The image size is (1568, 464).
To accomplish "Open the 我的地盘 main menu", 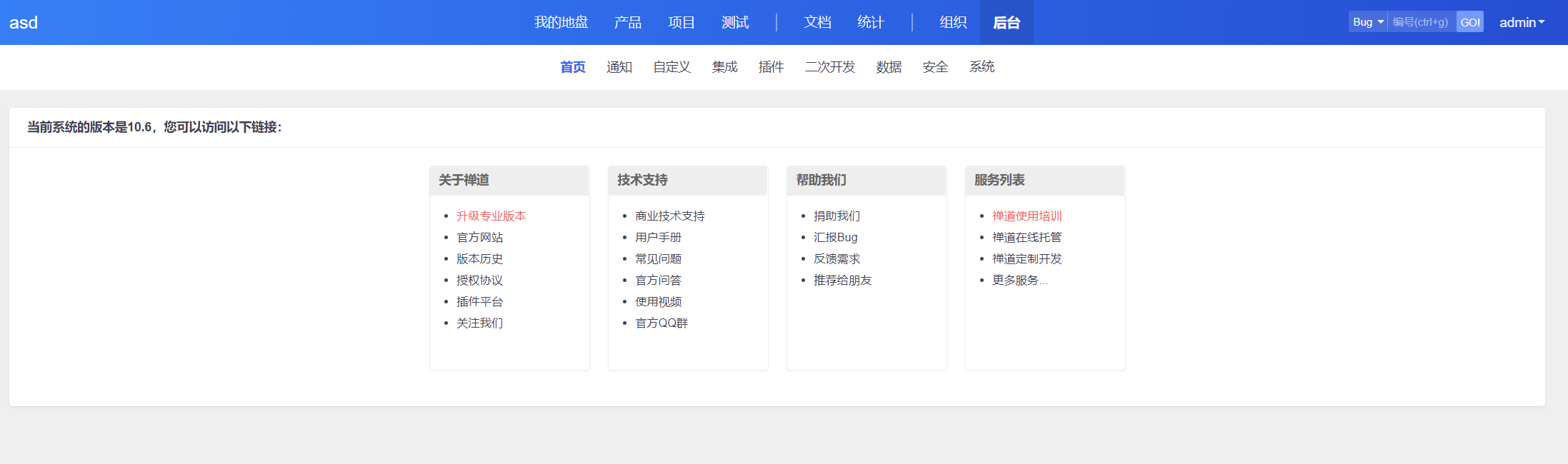I will click(x=561, y=22).
